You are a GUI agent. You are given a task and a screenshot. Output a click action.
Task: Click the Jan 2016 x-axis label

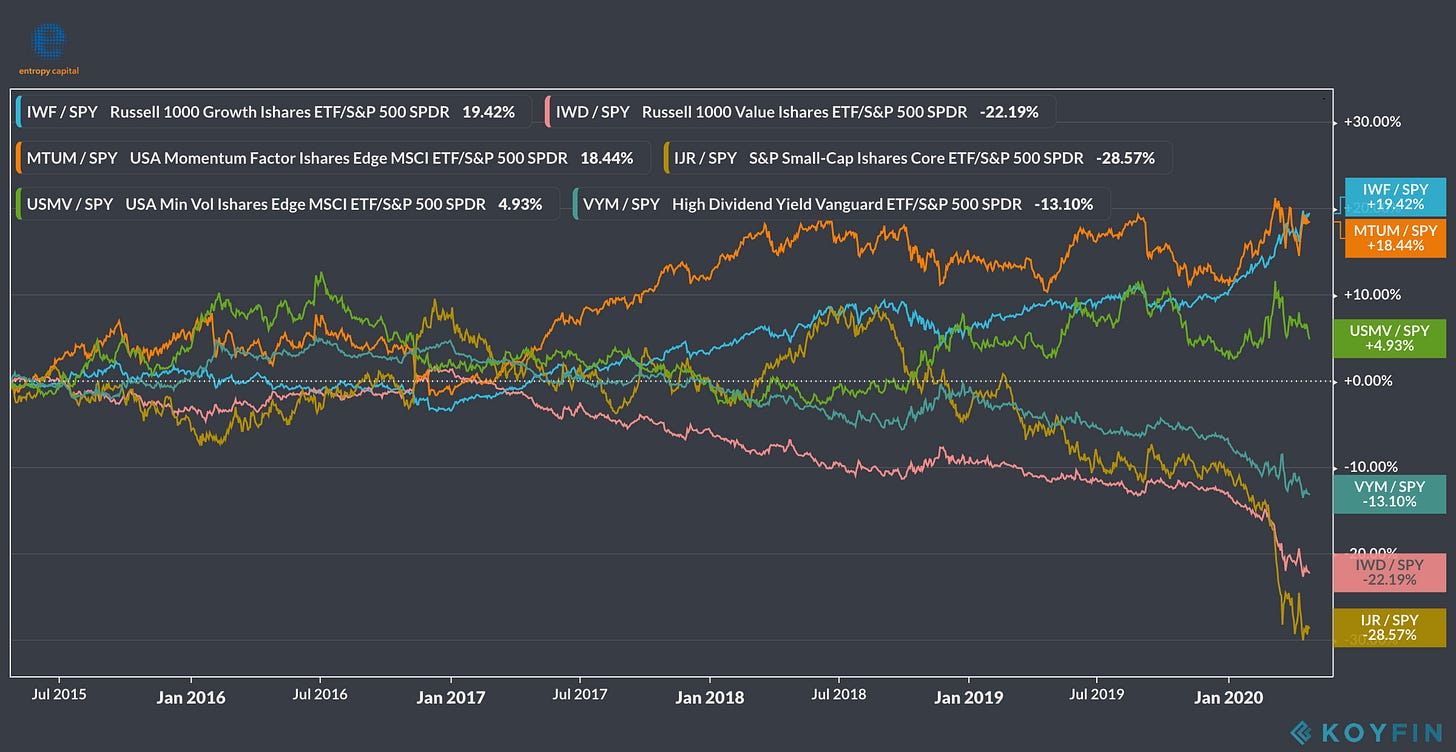pos(191,697)
